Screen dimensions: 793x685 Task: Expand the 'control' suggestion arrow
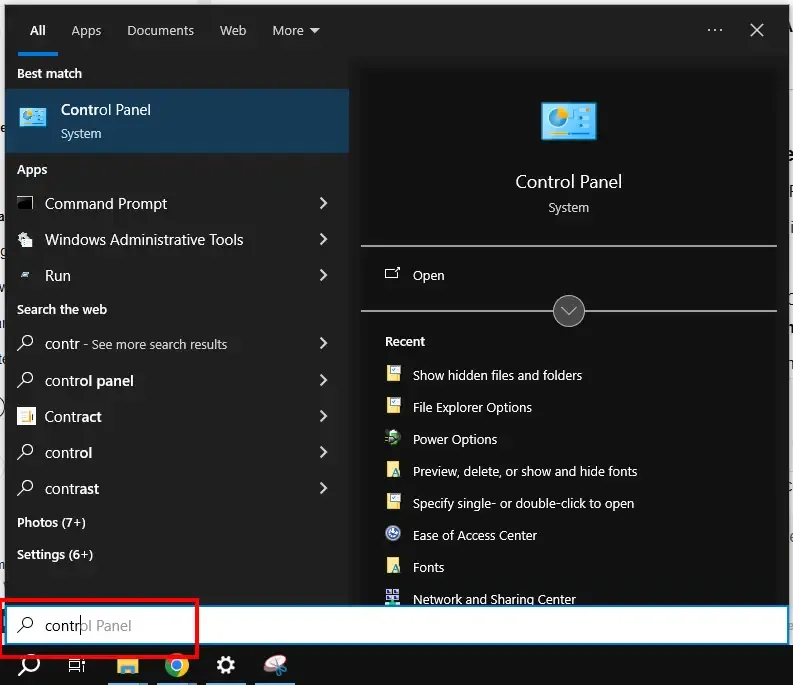point(324,452)
